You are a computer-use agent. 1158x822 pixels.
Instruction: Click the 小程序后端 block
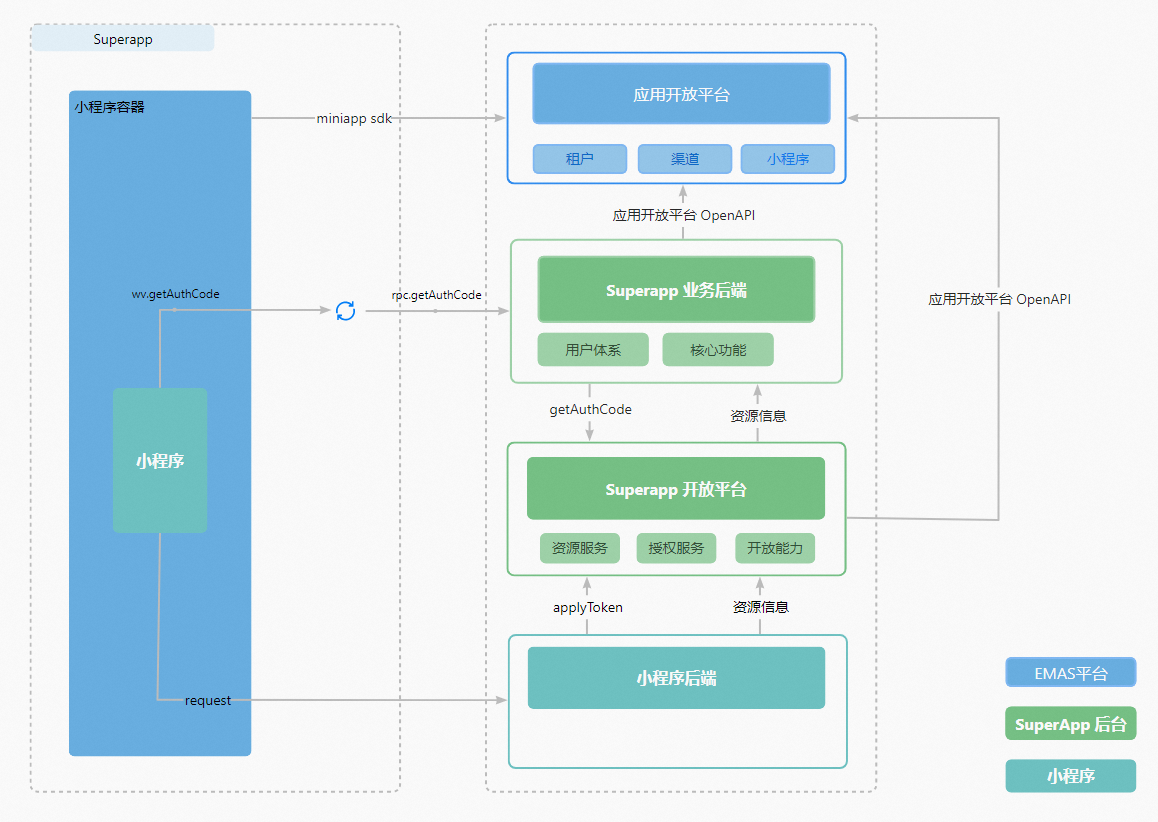point(676,678)
